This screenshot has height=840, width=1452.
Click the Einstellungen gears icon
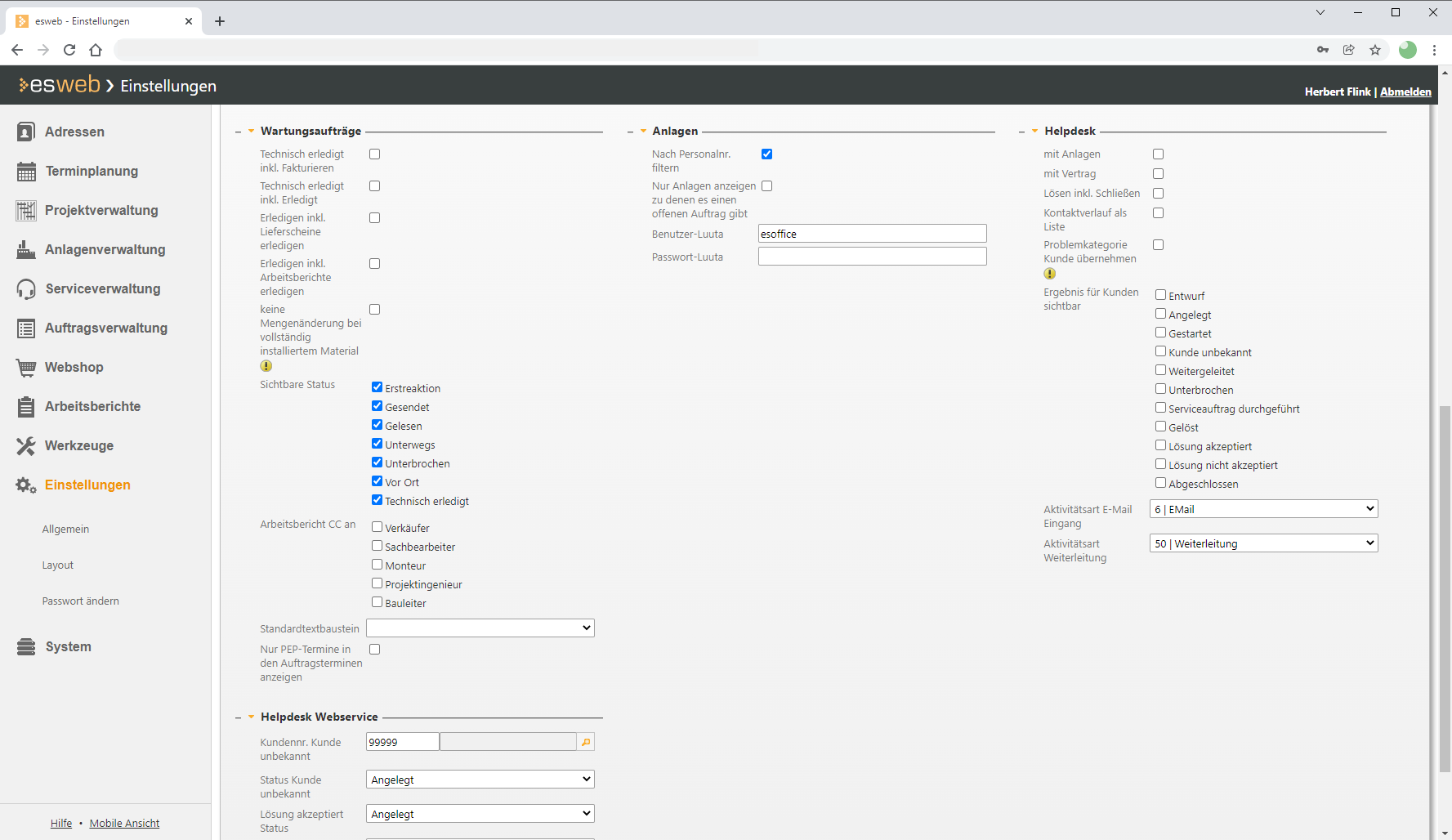(26, 485)
